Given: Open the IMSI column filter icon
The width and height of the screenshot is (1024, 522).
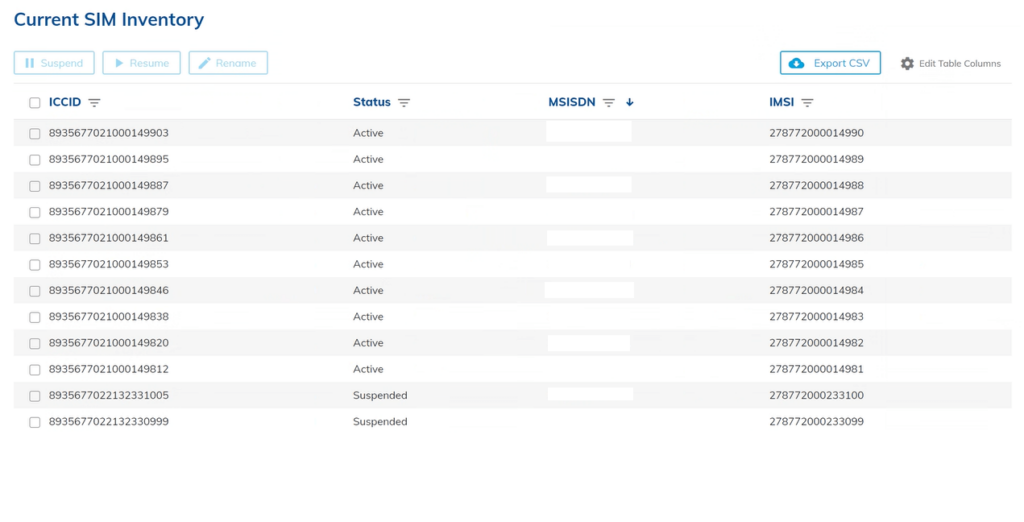Looking at the screenshot, I should [807, 103].
